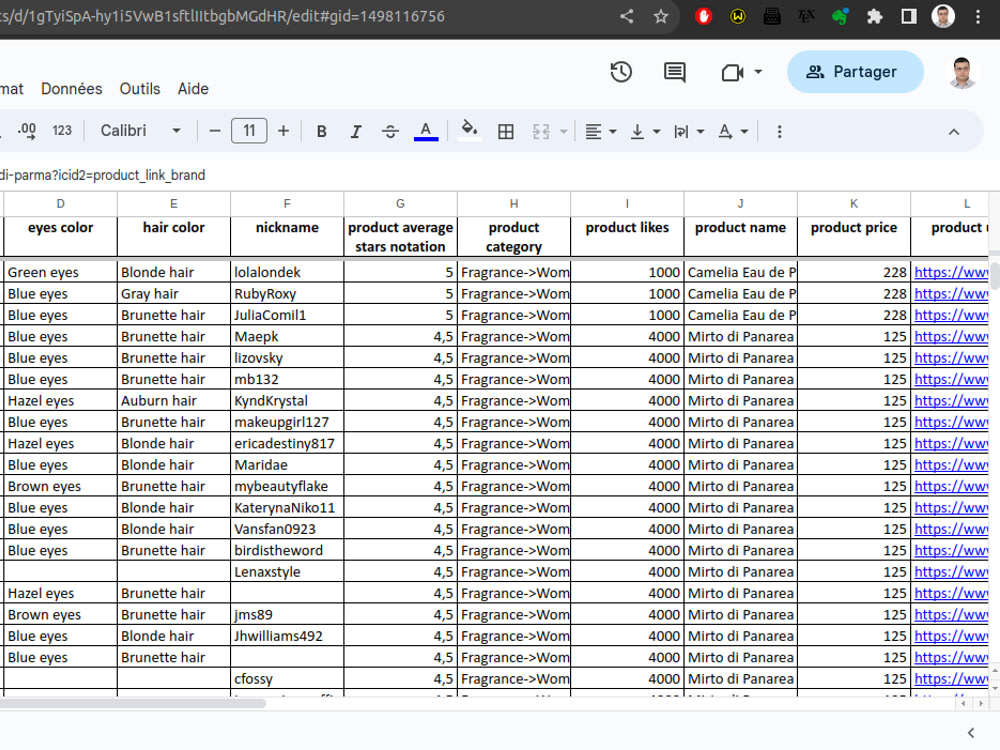Select column K header
This screenshot has height=750, width=1000.
tap(854, 203)
